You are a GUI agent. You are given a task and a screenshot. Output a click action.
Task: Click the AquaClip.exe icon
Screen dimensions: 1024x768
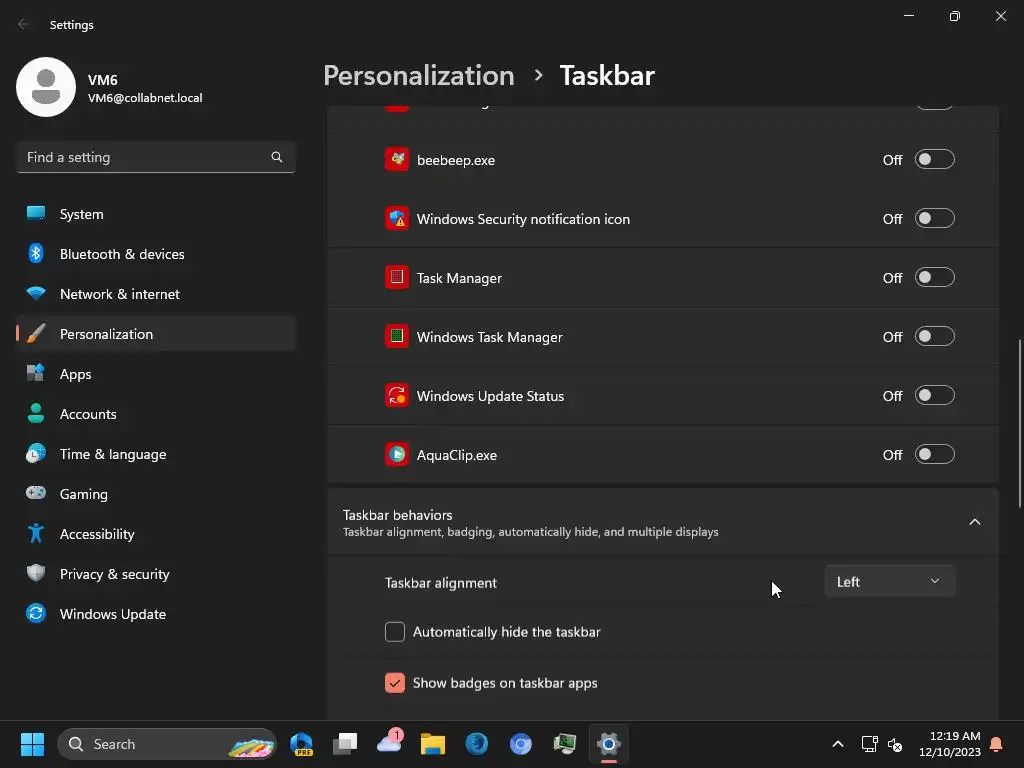point(396,454)
